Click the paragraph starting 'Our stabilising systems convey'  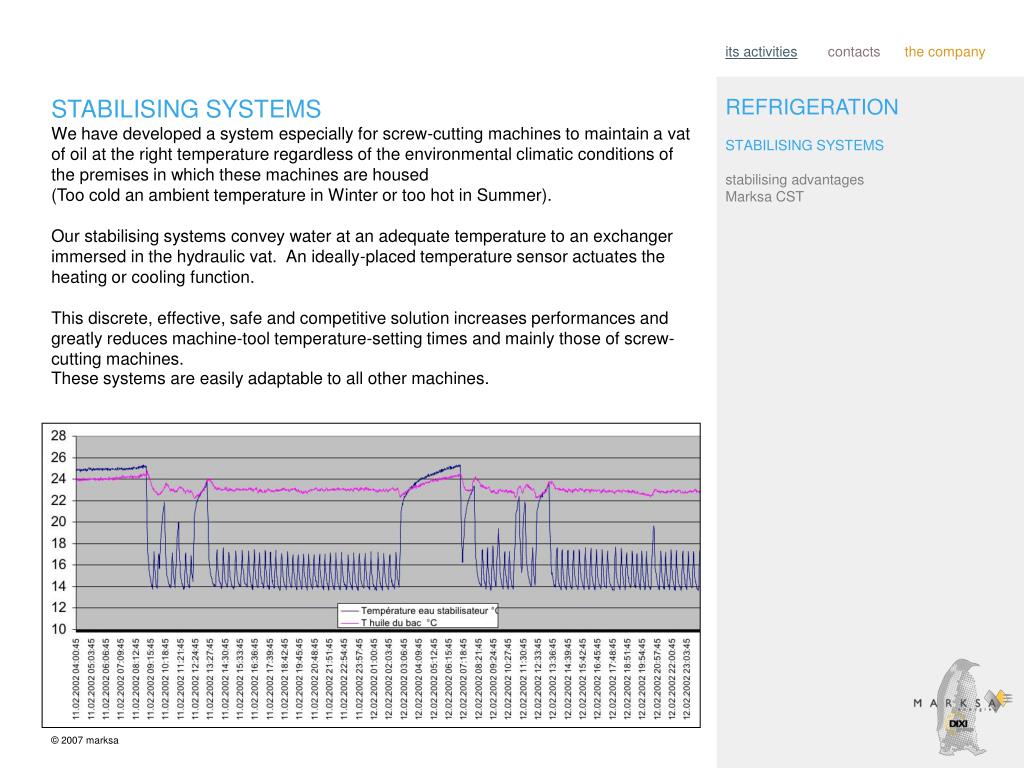[x=362, y=257]
